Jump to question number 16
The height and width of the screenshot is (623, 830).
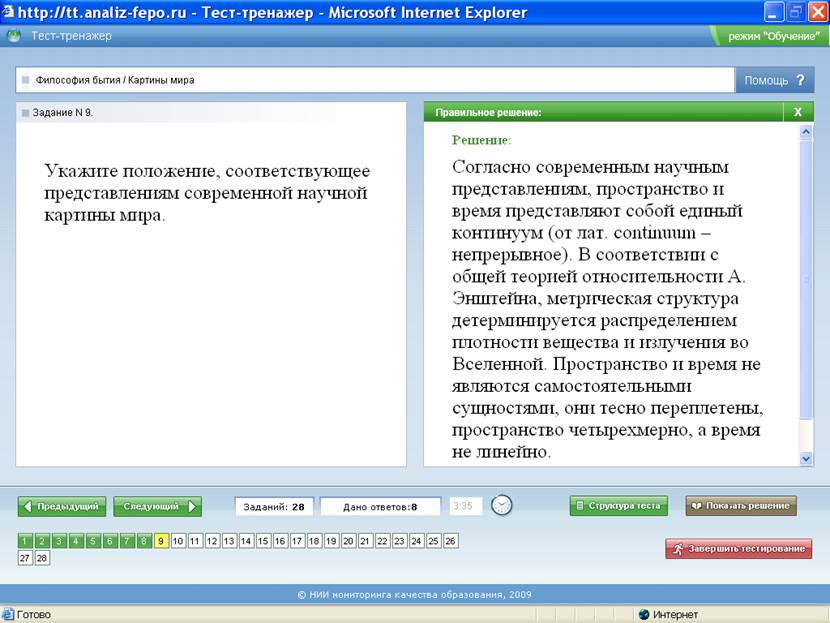[x=280, y=541]
